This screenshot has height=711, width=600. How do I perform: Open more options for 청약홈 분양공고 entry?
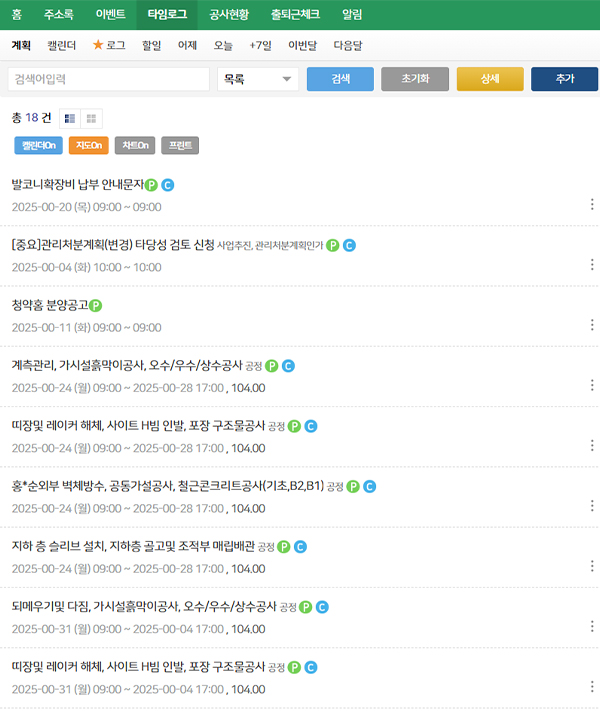point(592,325)
